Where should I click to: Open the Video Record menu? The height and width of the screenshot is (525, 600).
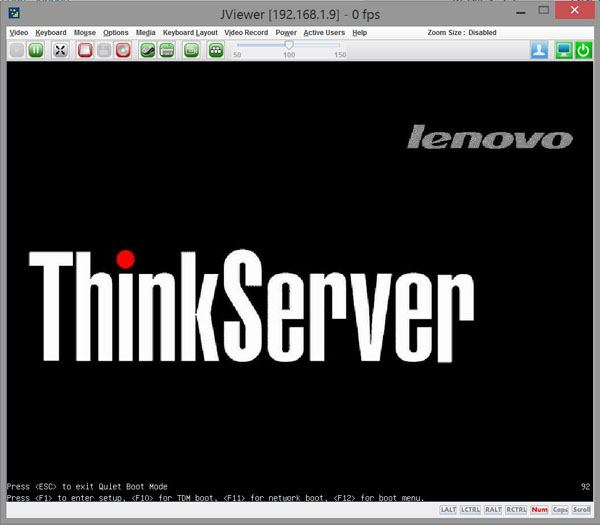tap(246, 33)
